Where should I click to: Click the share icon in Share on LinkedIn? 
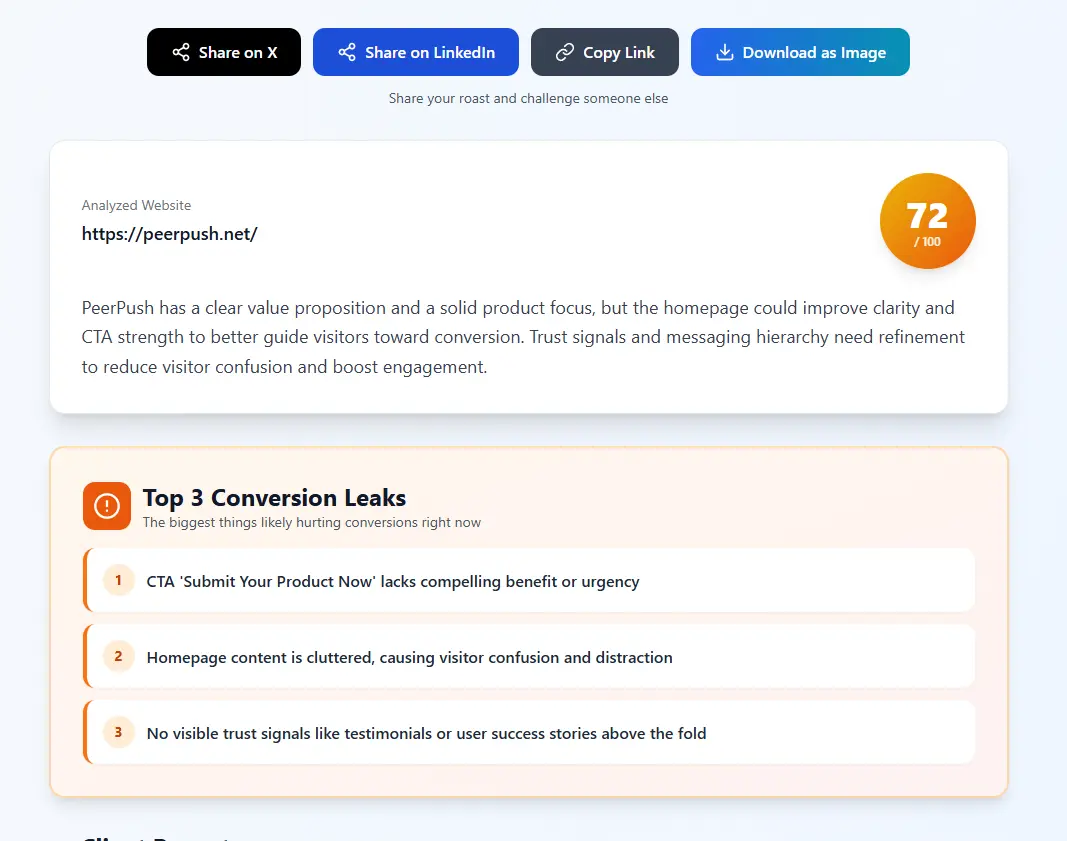coord(347,52)
